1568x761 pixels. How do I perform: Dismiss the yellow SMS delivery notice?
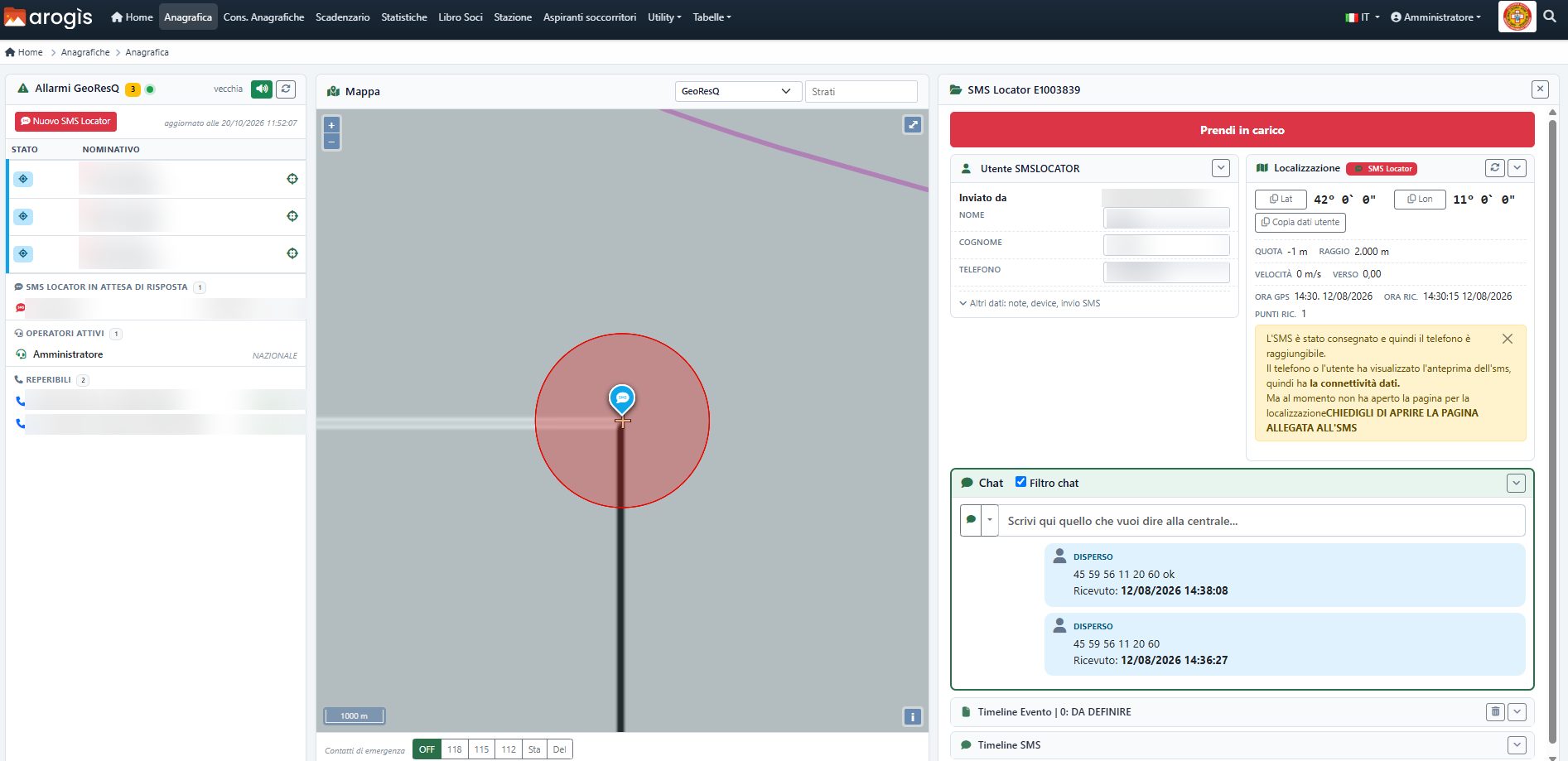point(1508,339)
